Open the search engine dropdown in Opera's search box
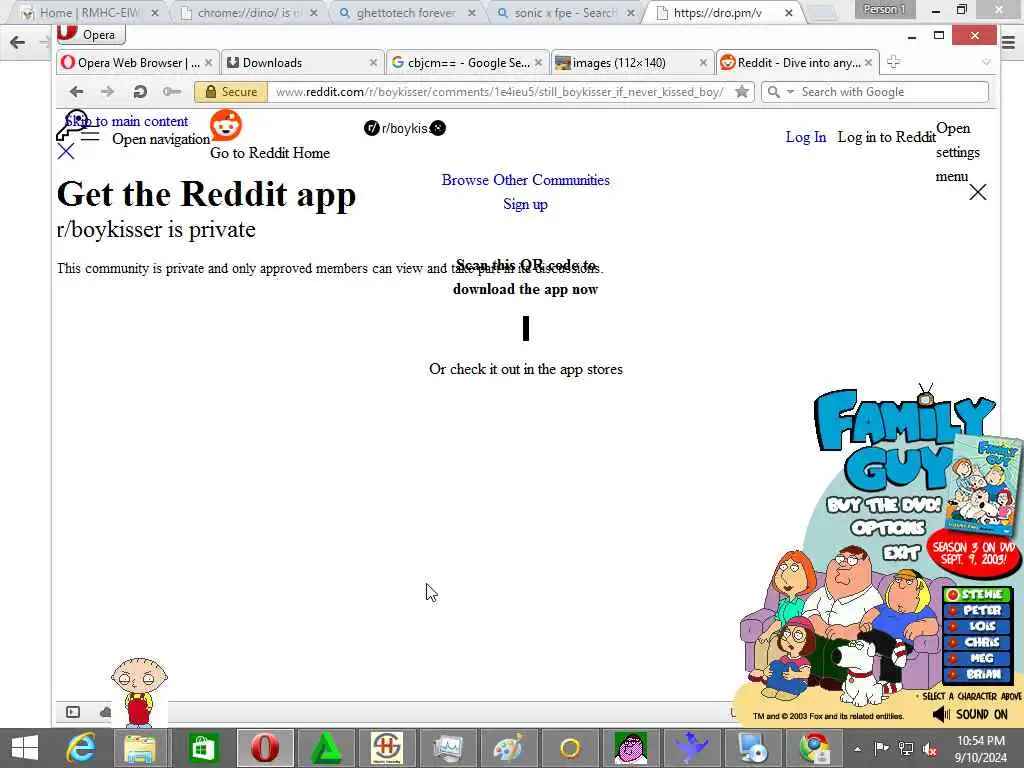Screen dimensions: 1024x768 pyautogui.click(x=790, y=92)
